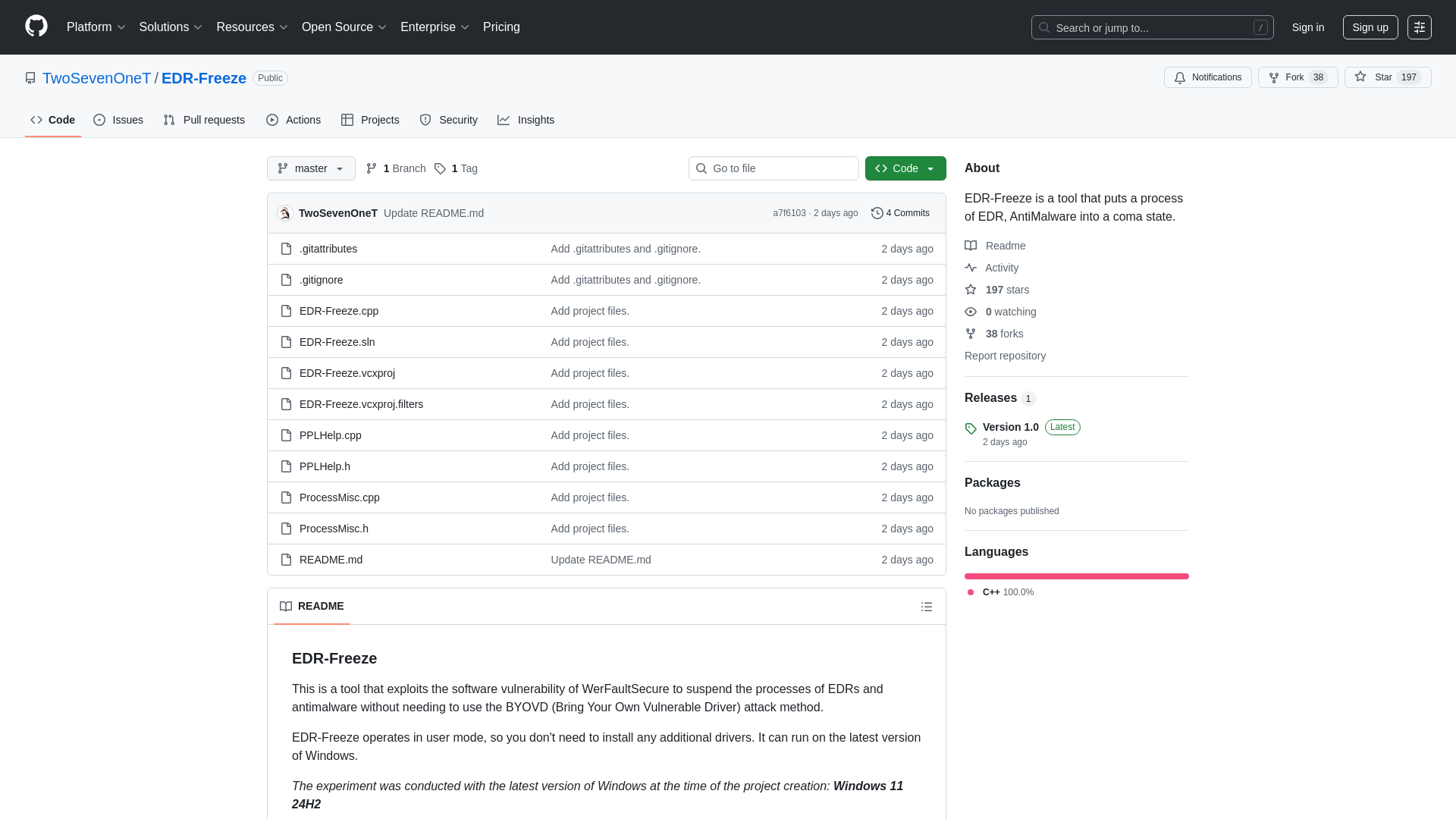Expand the Solutions menu
Viewport: 1456px width, 819px height.
(171, 27)
